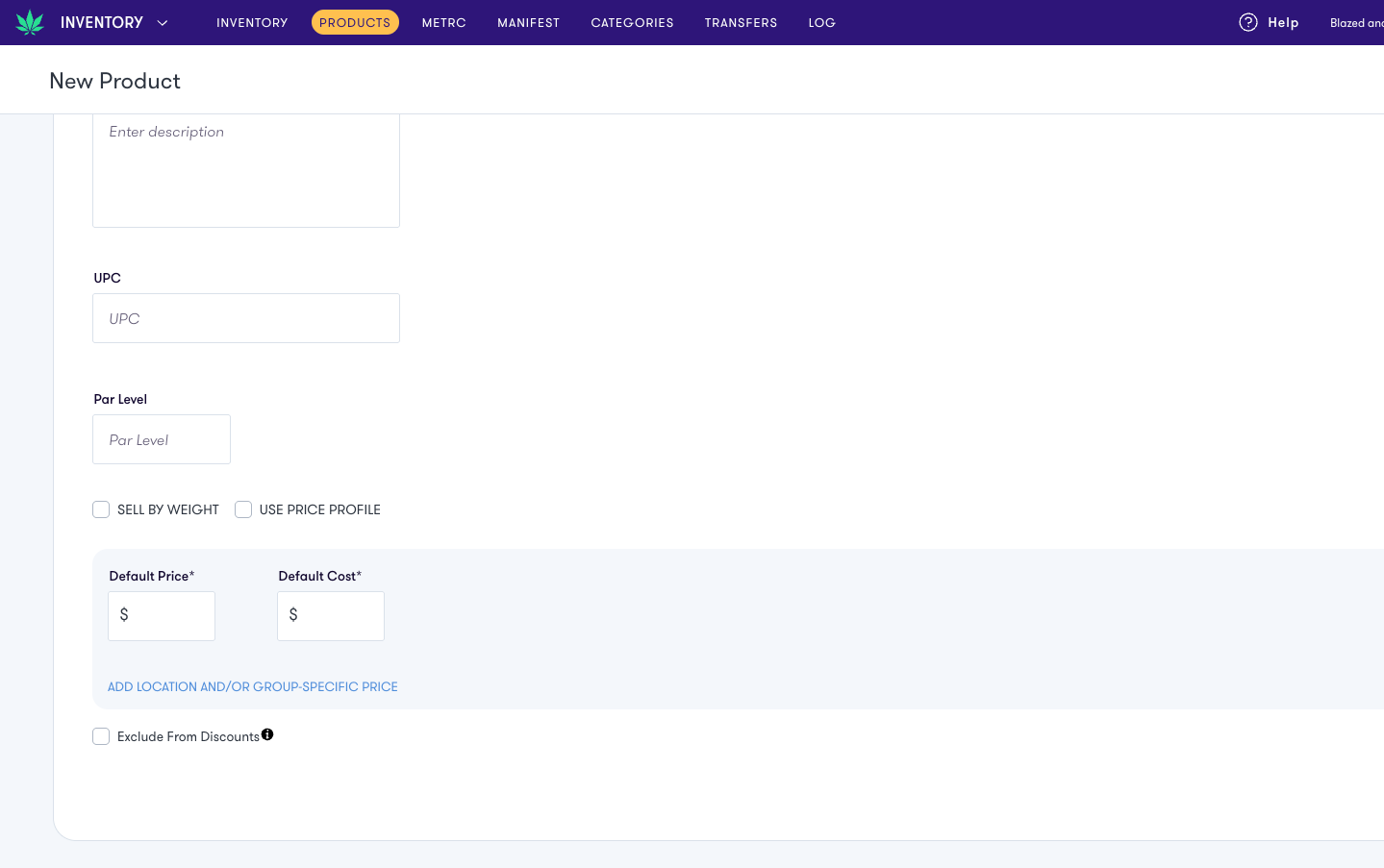Click into the UPC input field
Viewport: 1384px width, 868px height.
coord(246,318)
